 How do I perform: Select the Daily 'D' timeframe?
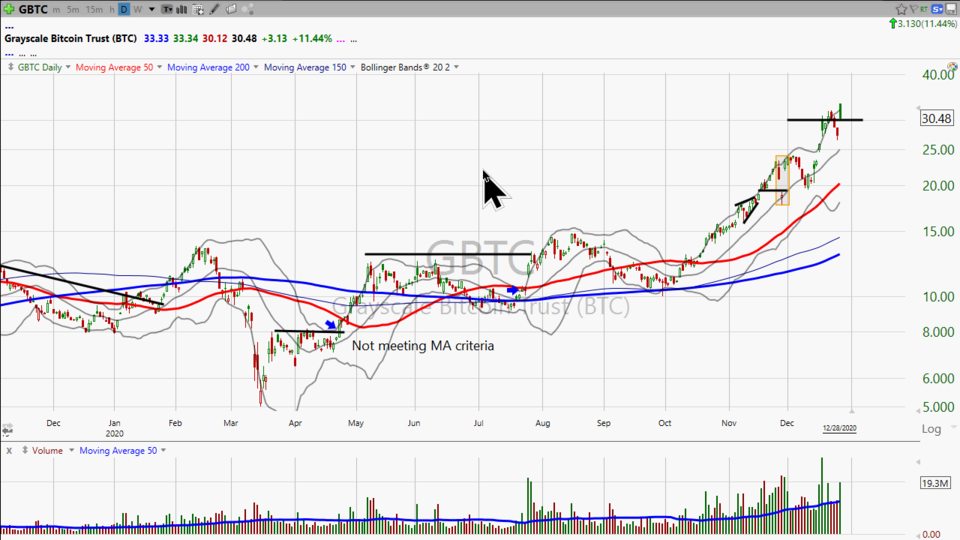pyautogui.click(x=124, y=9)
